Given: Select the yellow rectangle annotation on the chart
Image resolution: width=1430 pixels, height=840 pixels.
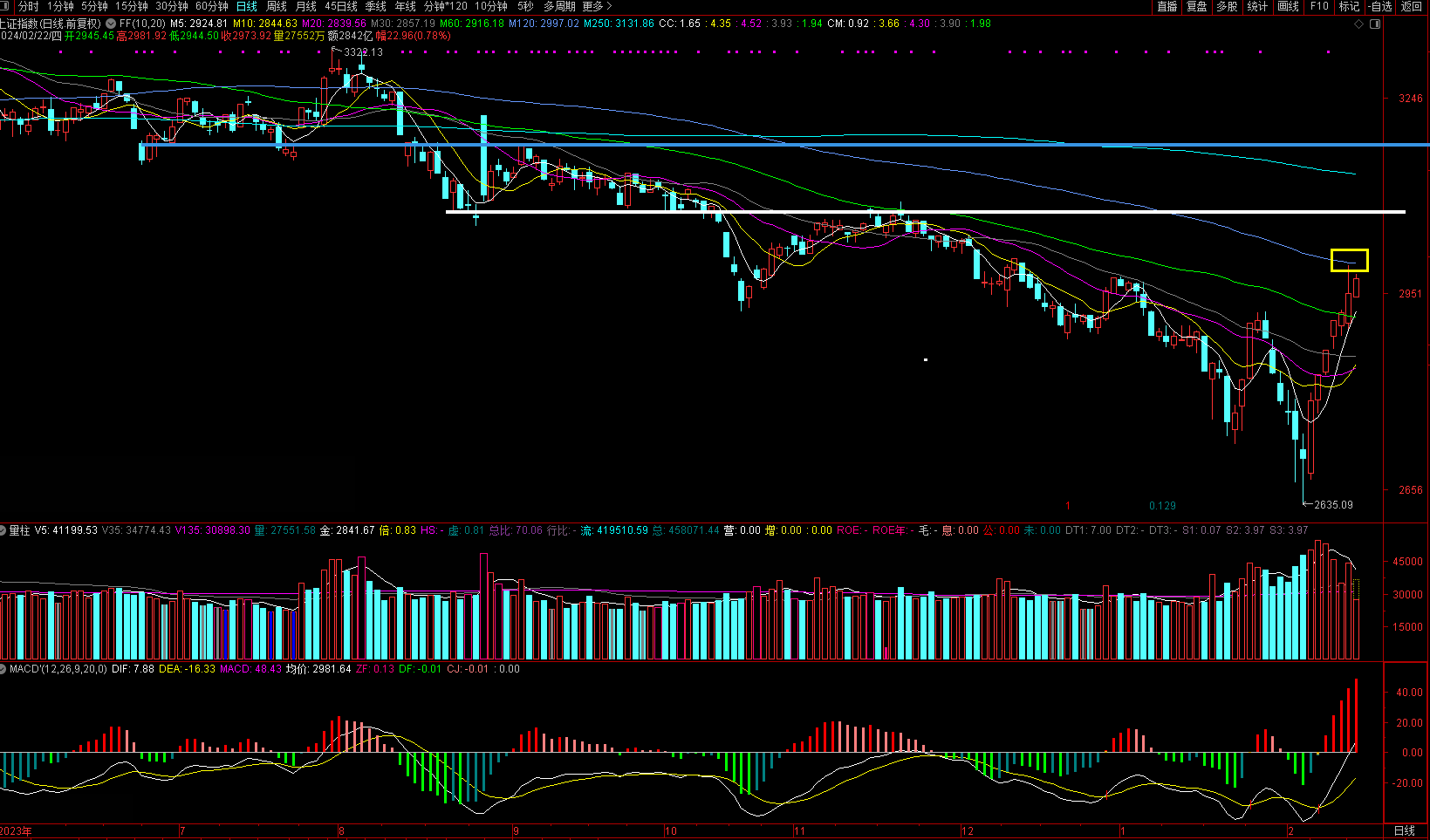Looking at the screenshot, I should point(1349,250).
